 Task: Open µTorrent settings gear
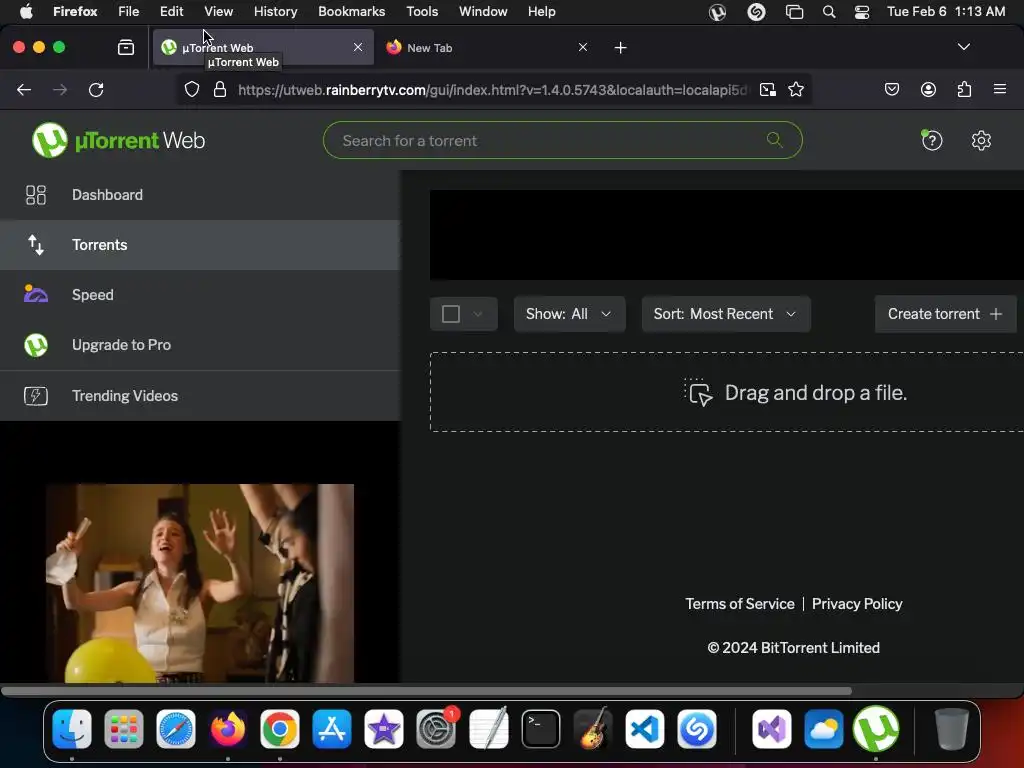(x=981, y=140)
